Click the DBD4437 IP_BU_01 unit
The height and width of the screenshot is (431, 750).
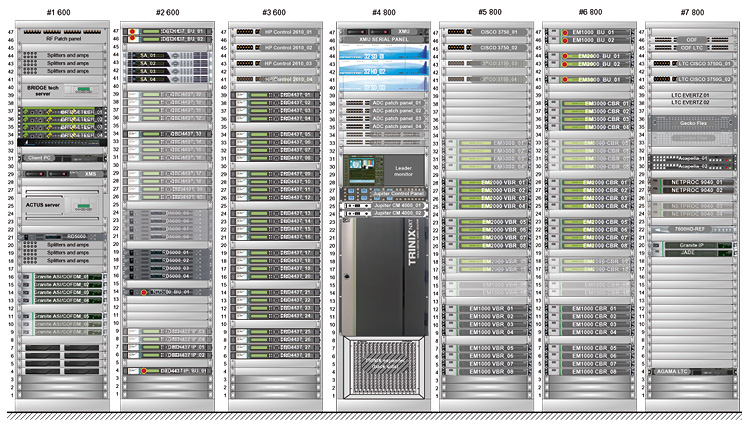[x=167, y=371]
